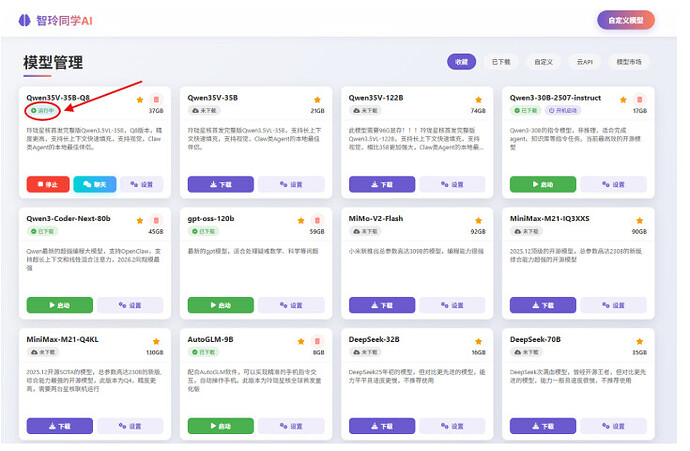Stop the running Qwen35V-35B-Q8 model

[x=48, y=184]
